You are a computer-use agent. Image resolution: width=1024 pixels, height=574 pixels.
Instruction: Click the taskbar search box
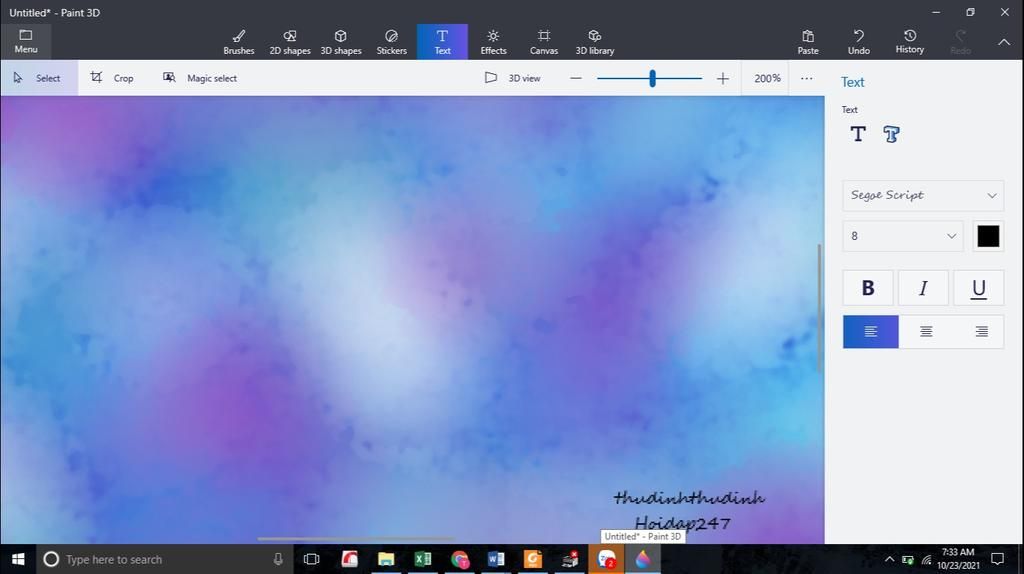pos(165,559)
